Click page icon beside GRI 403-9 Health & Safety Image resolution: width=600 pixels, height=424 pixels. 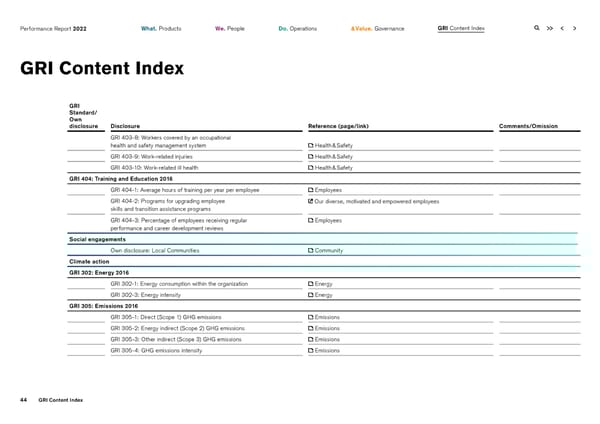tap(311, 157)
